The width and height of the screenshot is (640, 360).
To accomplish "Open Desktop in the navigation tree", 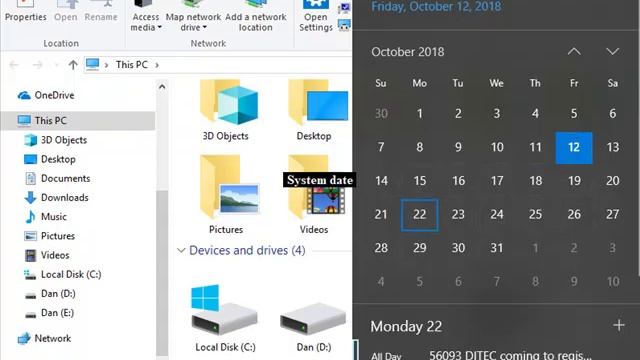I will click(x=50, y=159).
